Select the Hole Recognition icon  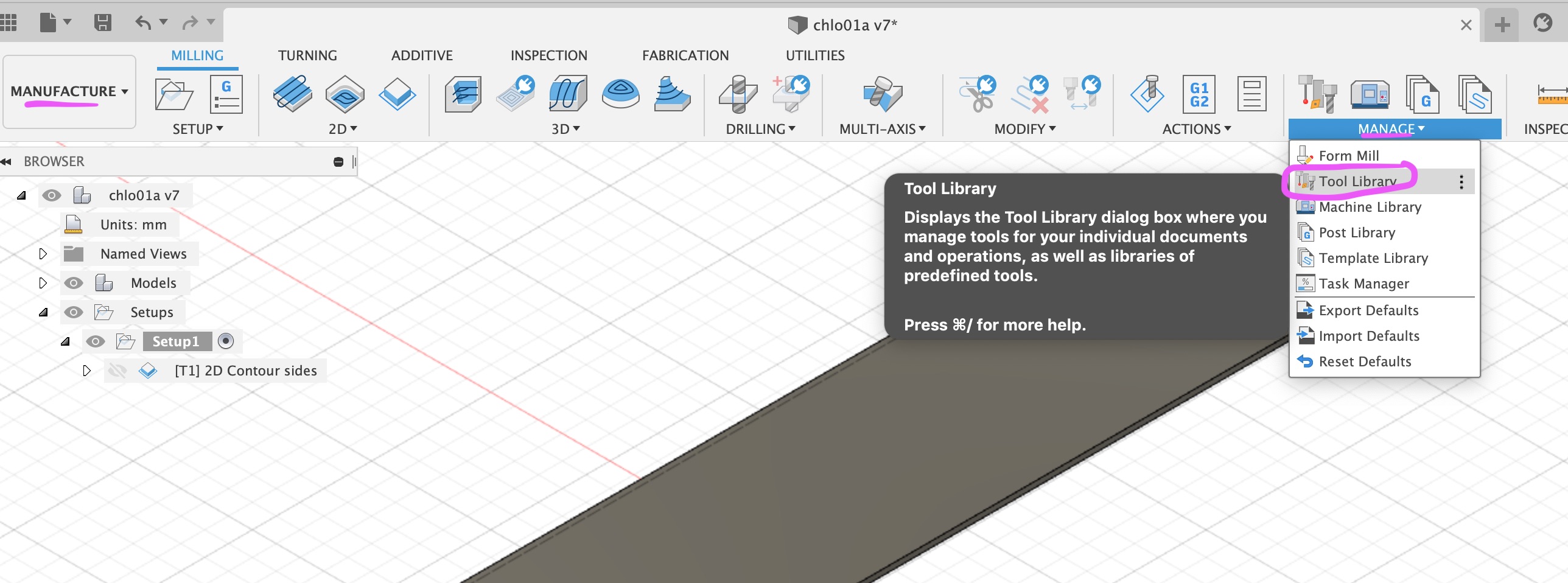click(x=791, y=94)
